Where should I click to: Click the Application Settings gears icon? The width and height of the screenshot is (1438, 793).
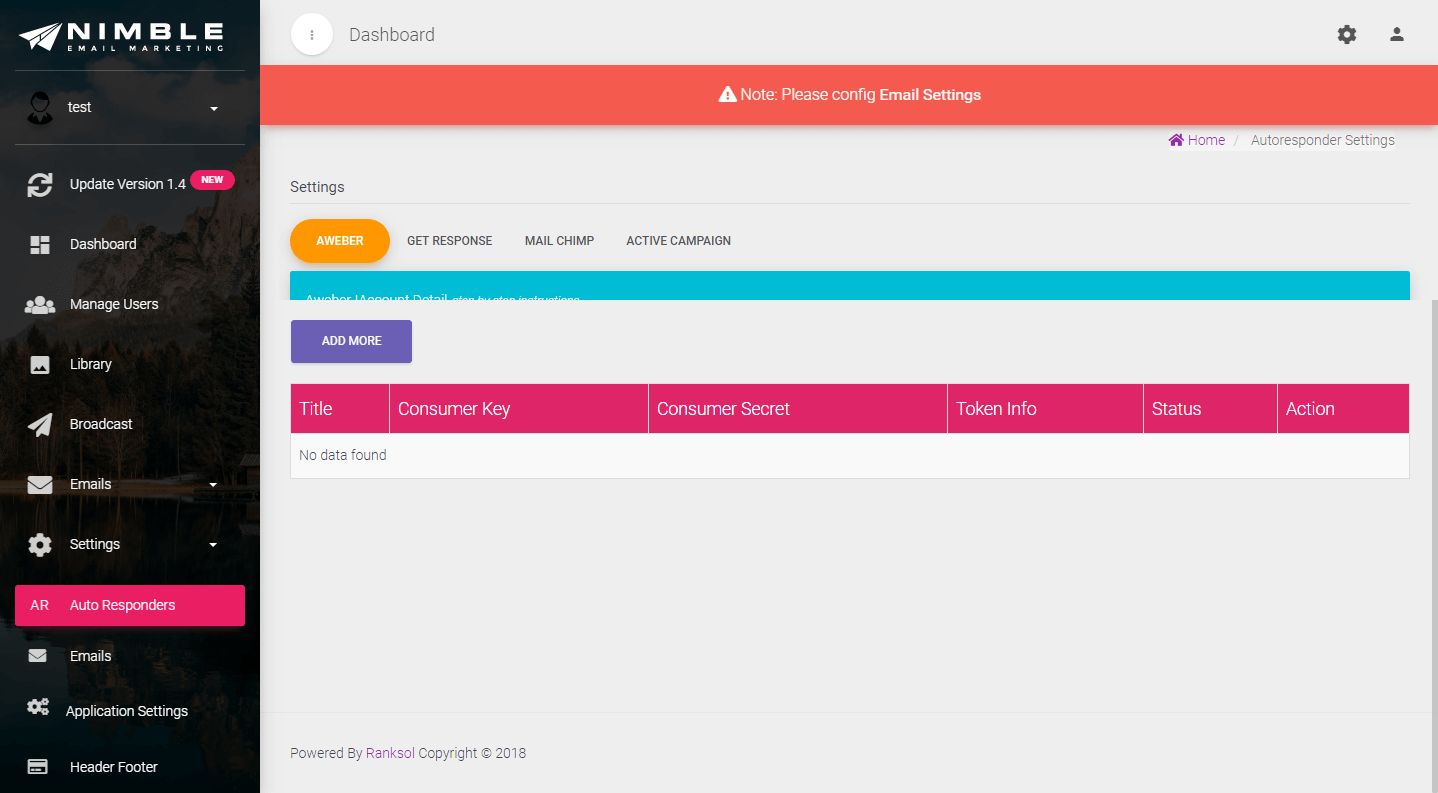[x=38, y=708]
